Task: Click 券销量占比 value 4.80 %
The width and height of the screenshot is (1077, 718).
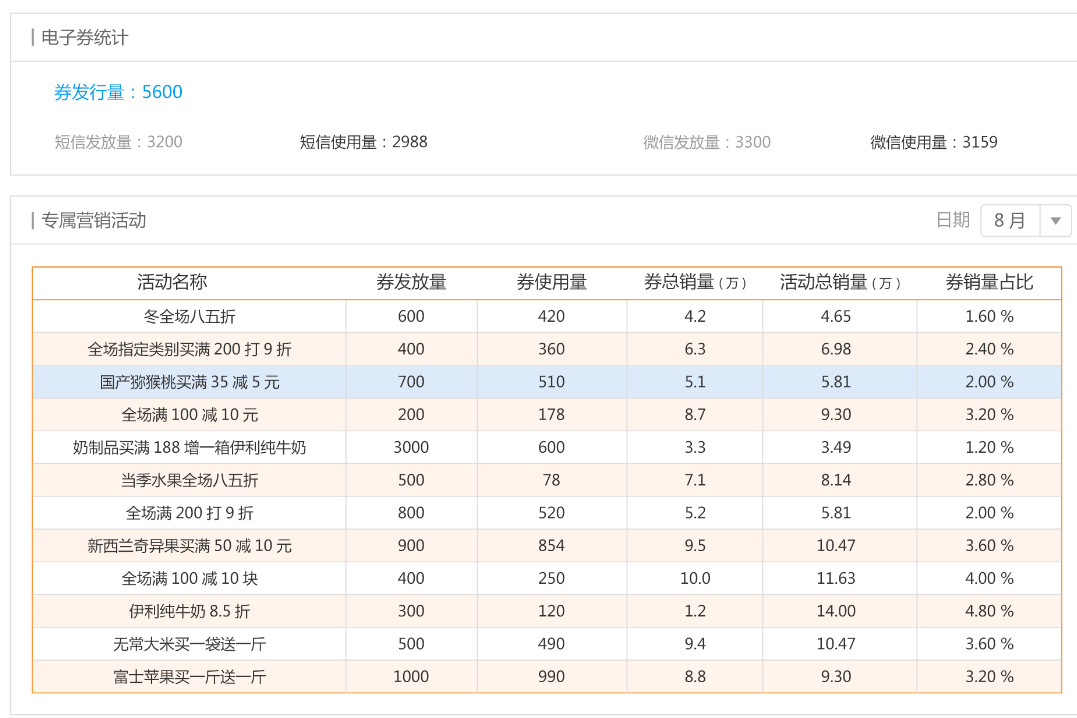Action: point(989,611)
